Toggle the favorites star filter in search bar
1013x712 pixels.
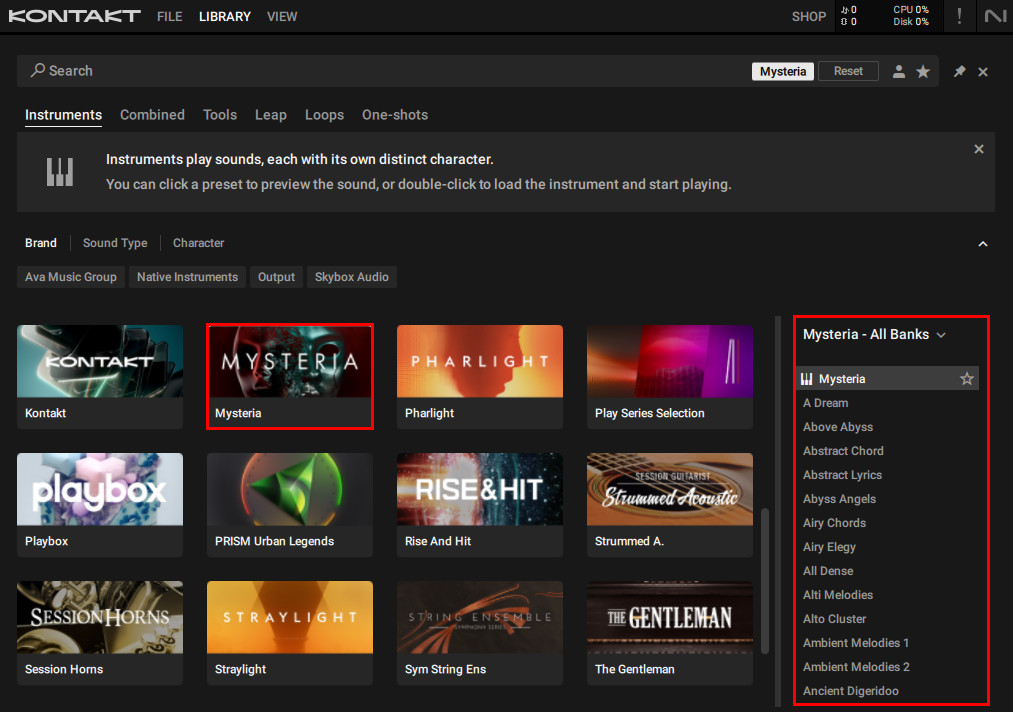[923, 72]
